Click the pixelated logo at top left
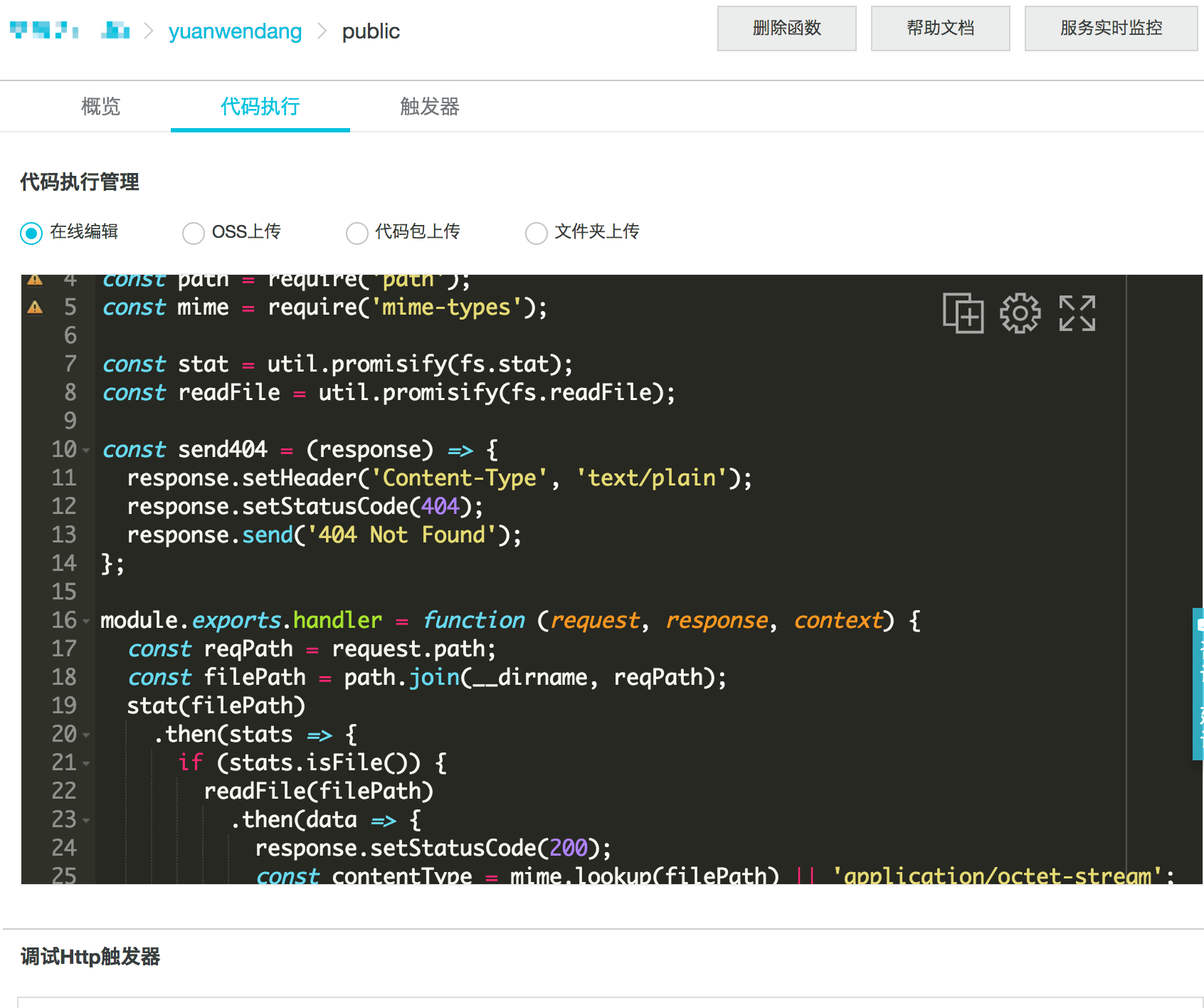The width and height of the screenshot is (1204, 1008). [44, 31]
